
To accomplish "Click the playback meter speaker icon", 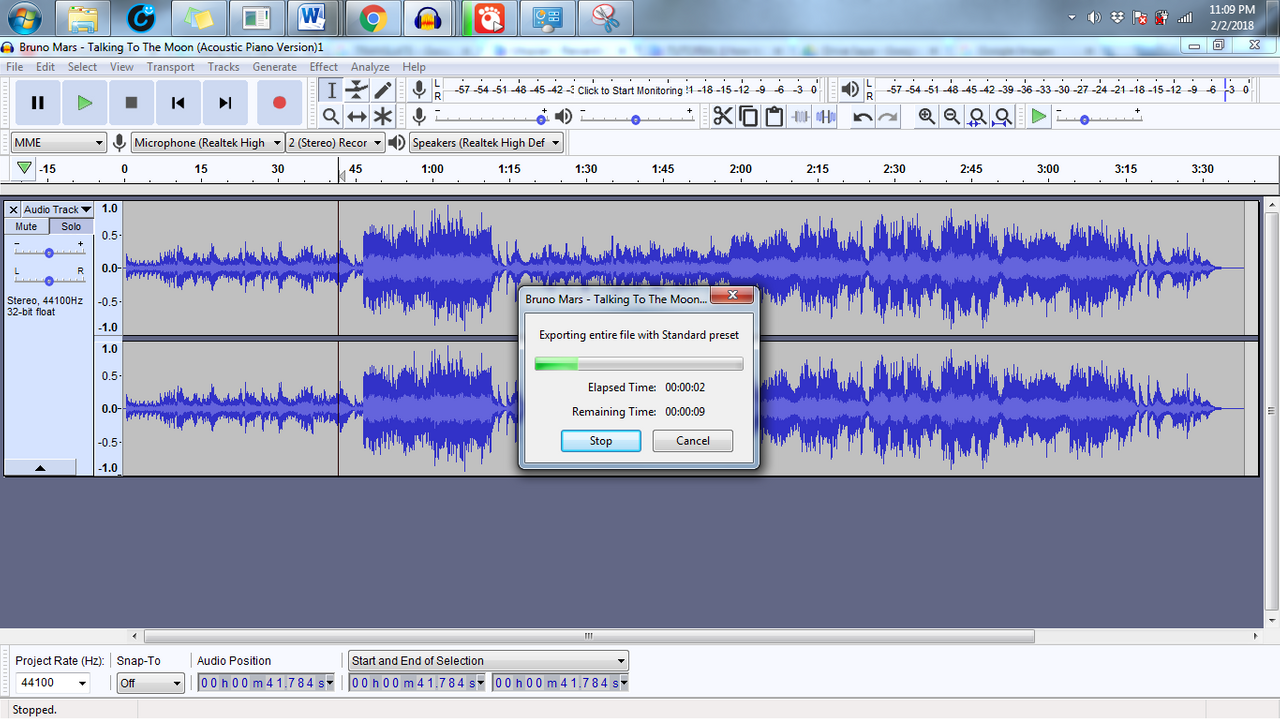I will click(850, 90).
